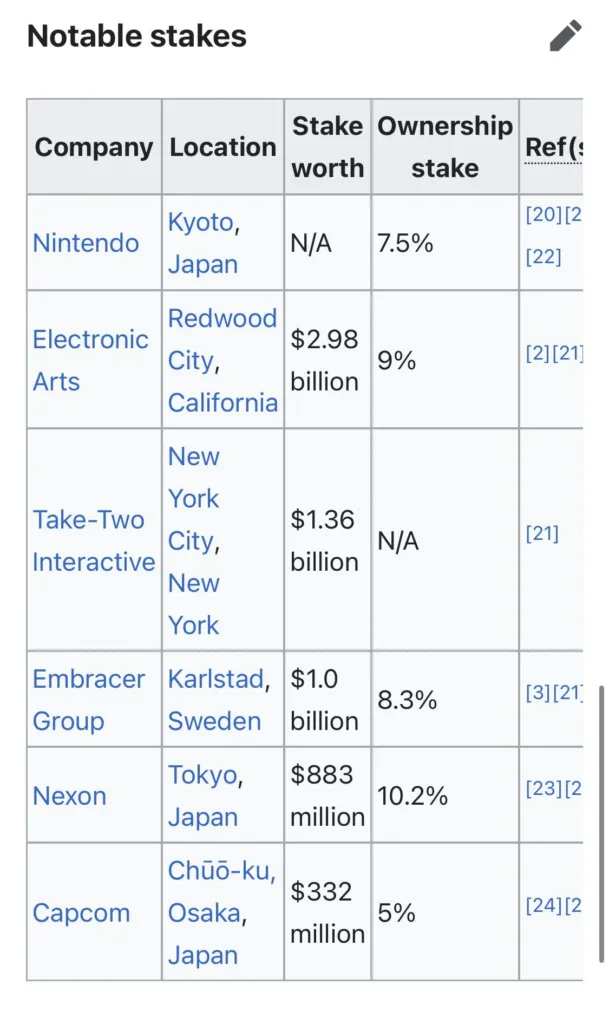This screenshot has width=609, height=1024.
Task: Open the Capcom company link
Action: (x=81, y=913)
